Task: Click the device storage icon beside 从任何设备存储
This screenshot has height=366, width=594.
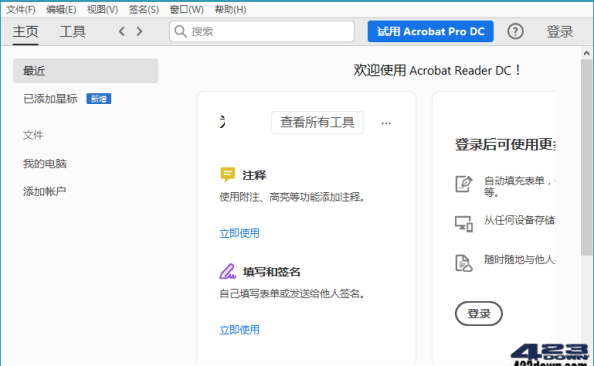Action: (x=464, y=224)
